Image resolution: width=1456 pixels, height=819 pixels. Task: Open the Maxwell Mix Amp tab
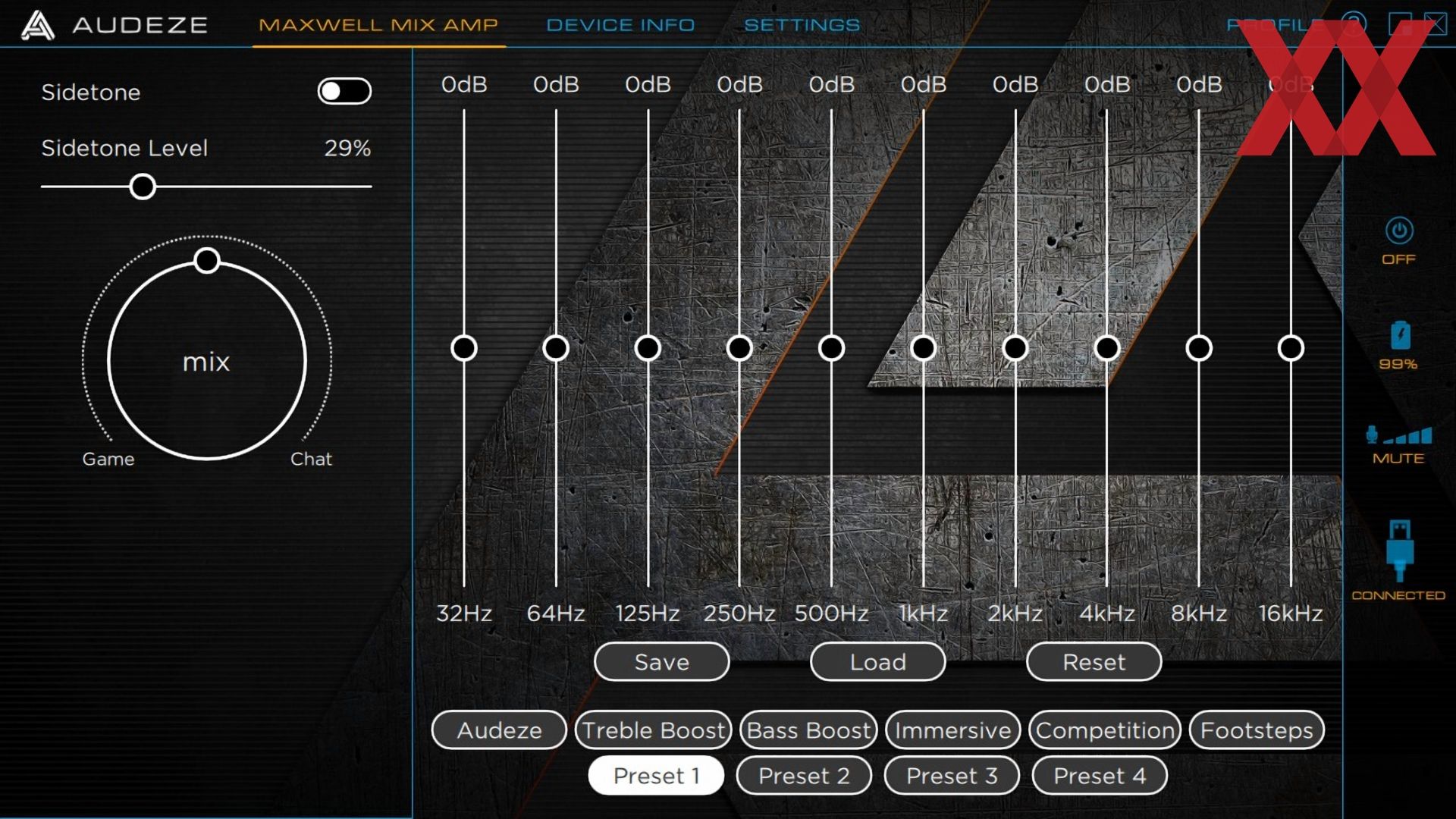click(x=378, y=25)
